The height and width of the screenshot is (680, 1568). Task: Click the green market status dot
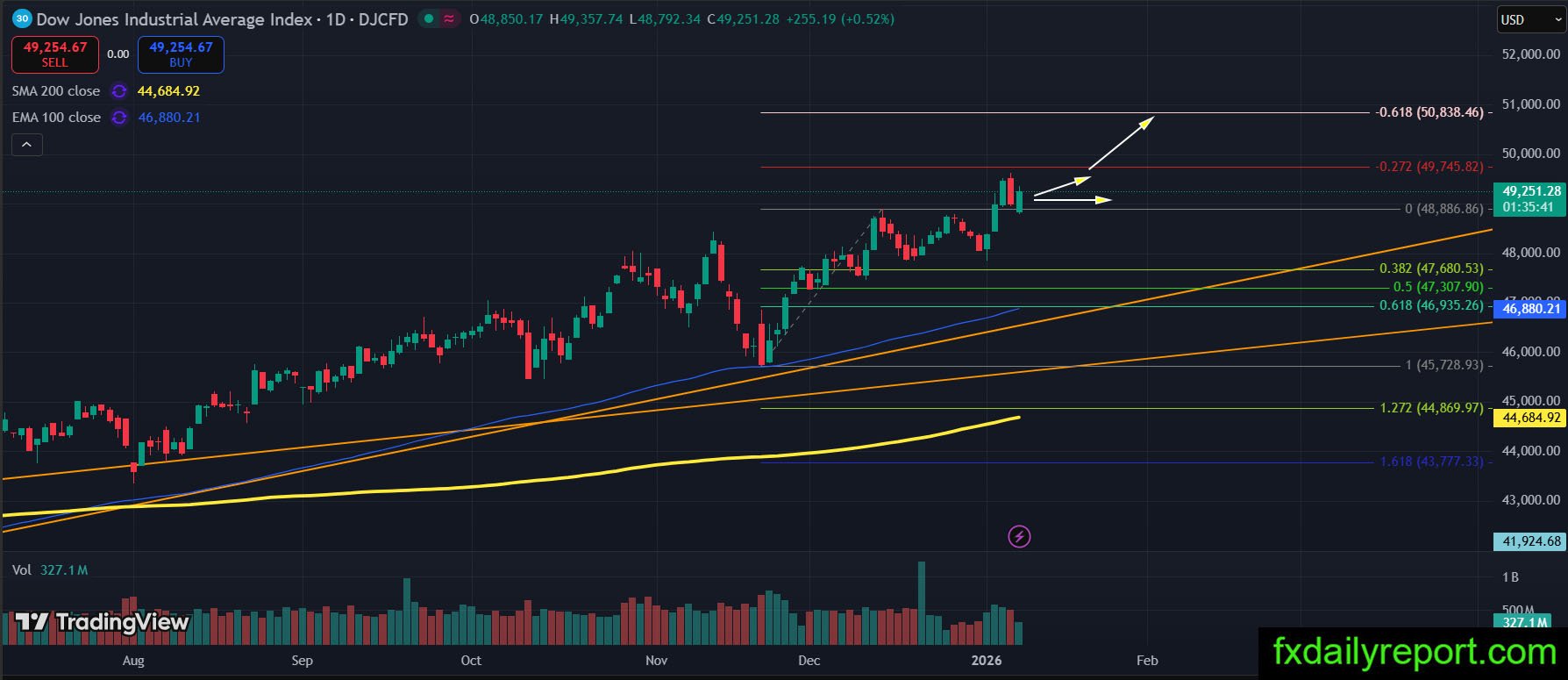tap(427, 18)
